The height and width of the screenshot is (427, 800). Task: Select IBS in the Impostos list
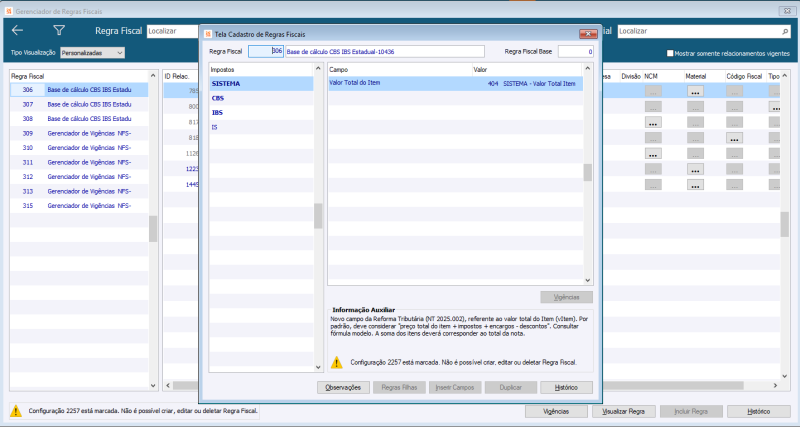click(261, 113)
